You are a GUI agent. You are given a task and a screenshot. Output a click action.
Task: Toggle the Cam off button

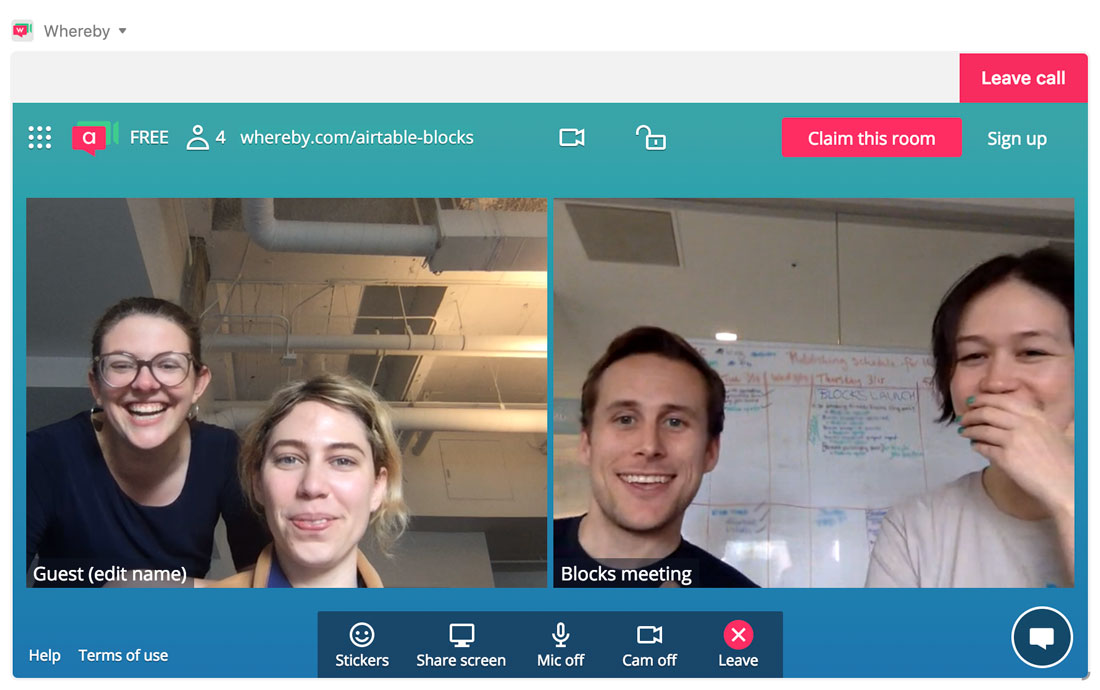click(x=649, y=645)
